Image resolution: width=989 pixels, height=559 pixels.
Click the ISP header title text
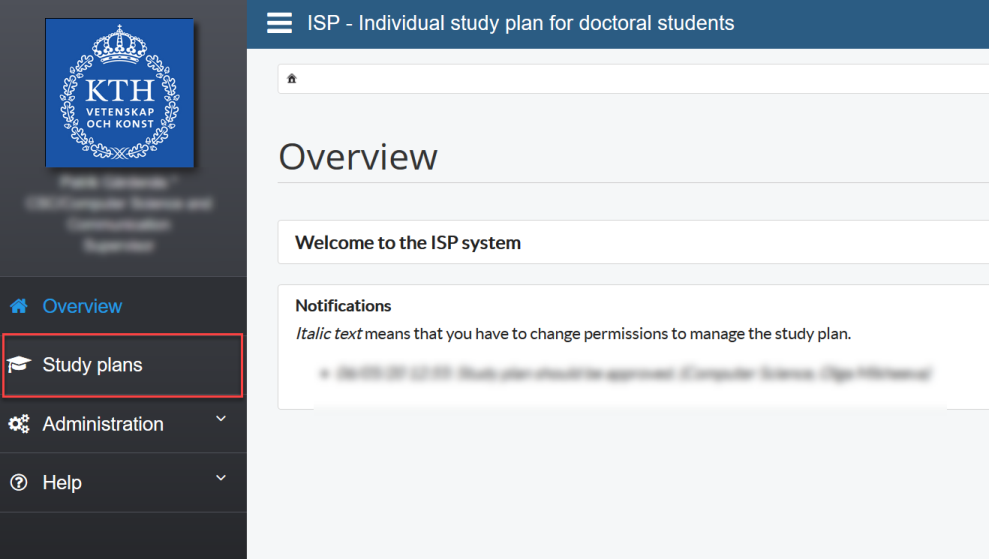[520, 23]
